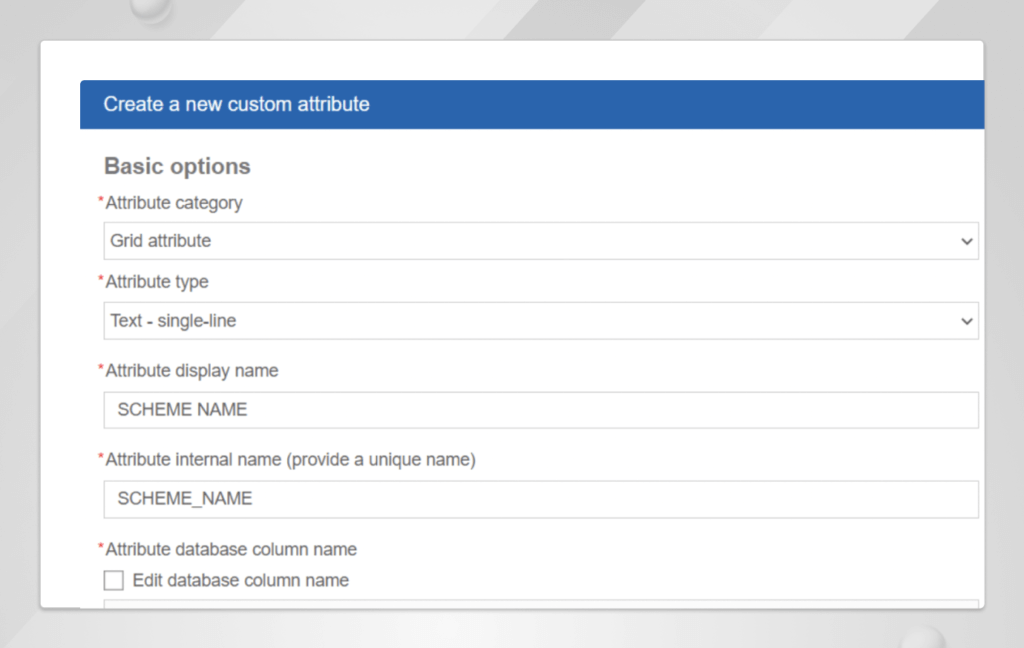Click the Attribute display name input field

540,410
